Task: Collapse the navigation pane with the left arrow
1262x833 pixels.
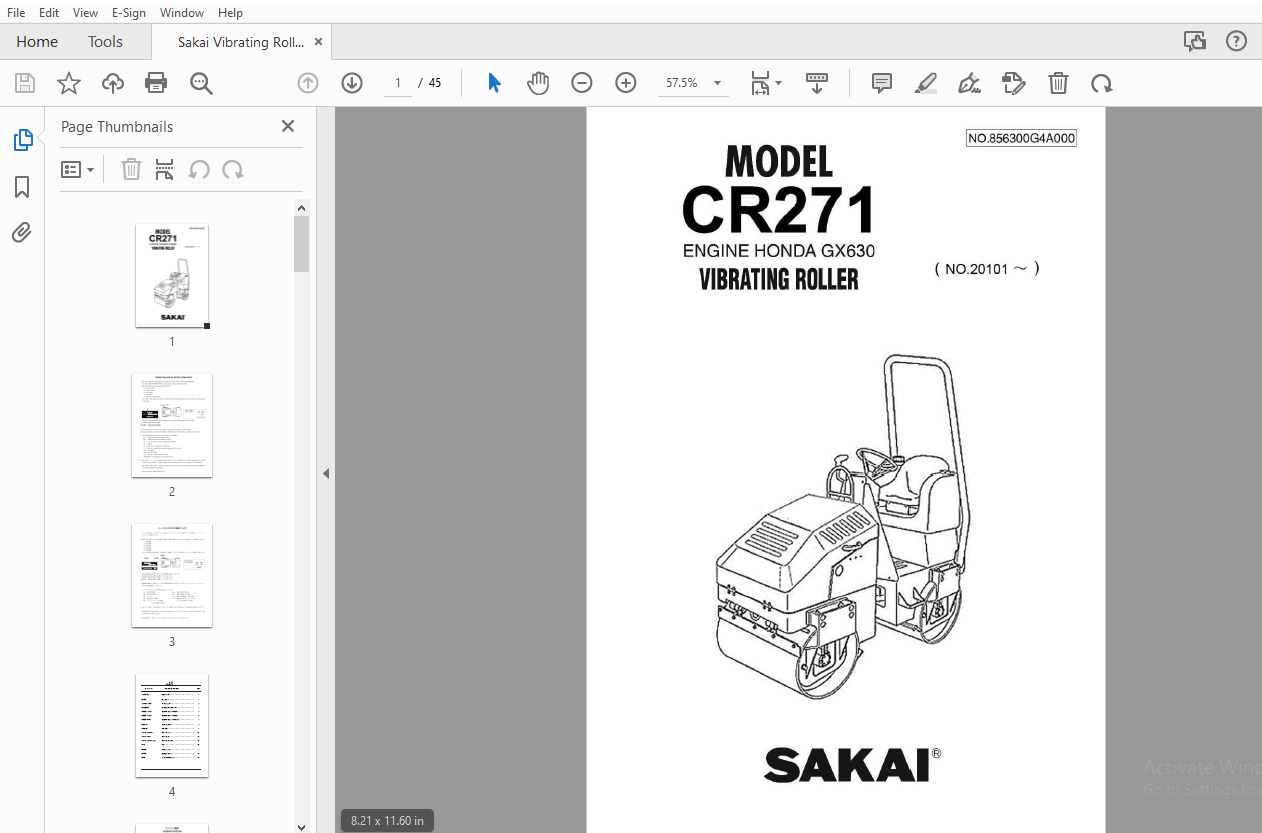Action: [x=326, y=474]
